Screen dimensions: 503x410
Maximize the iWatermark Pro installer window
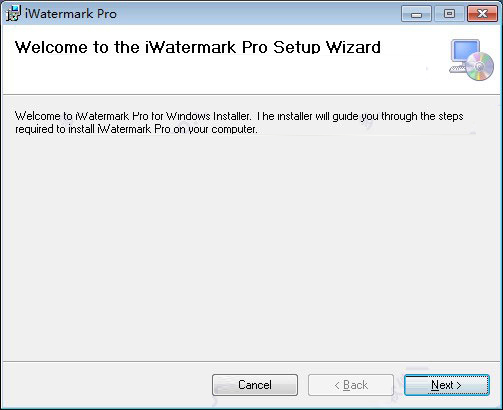point(449,14)
